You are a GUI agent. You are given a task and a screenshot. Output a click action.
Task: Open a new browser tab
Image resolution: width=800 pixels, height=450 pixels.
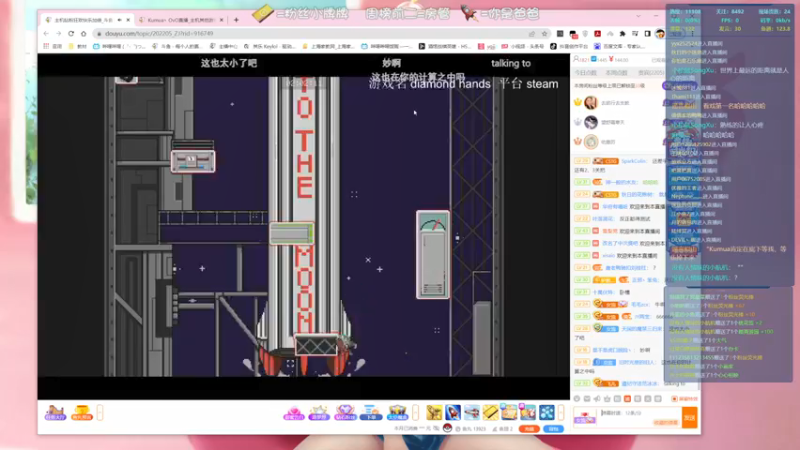point(236,20)
